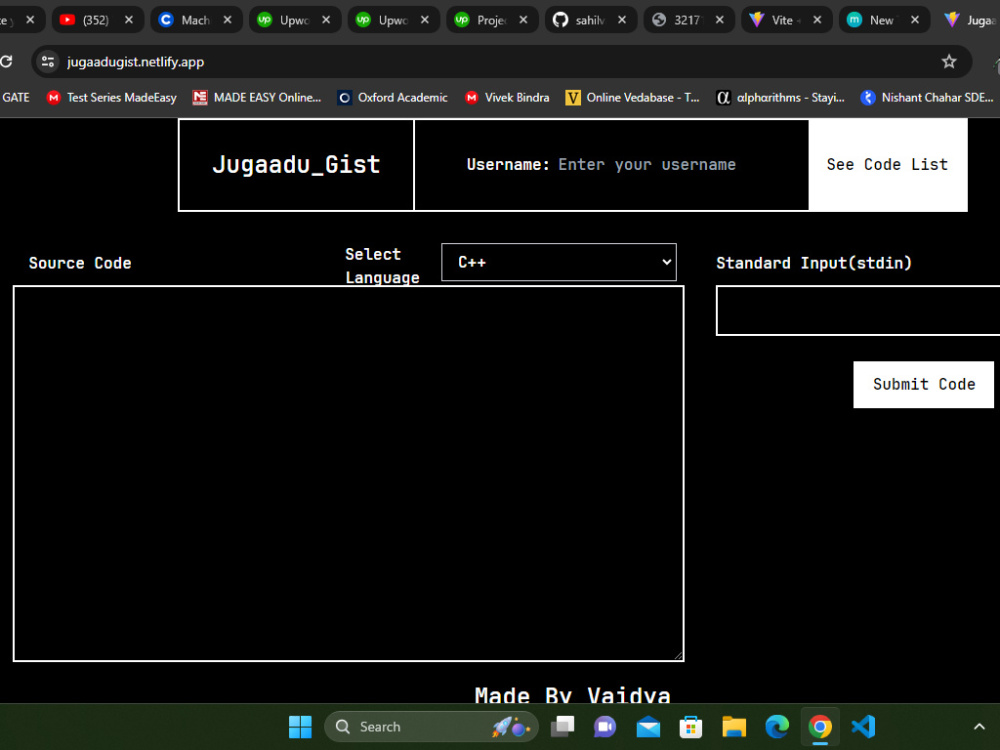Screen dimensions: 1000x750
Task: Click the source code textarea resize handle
Action: 678,655
